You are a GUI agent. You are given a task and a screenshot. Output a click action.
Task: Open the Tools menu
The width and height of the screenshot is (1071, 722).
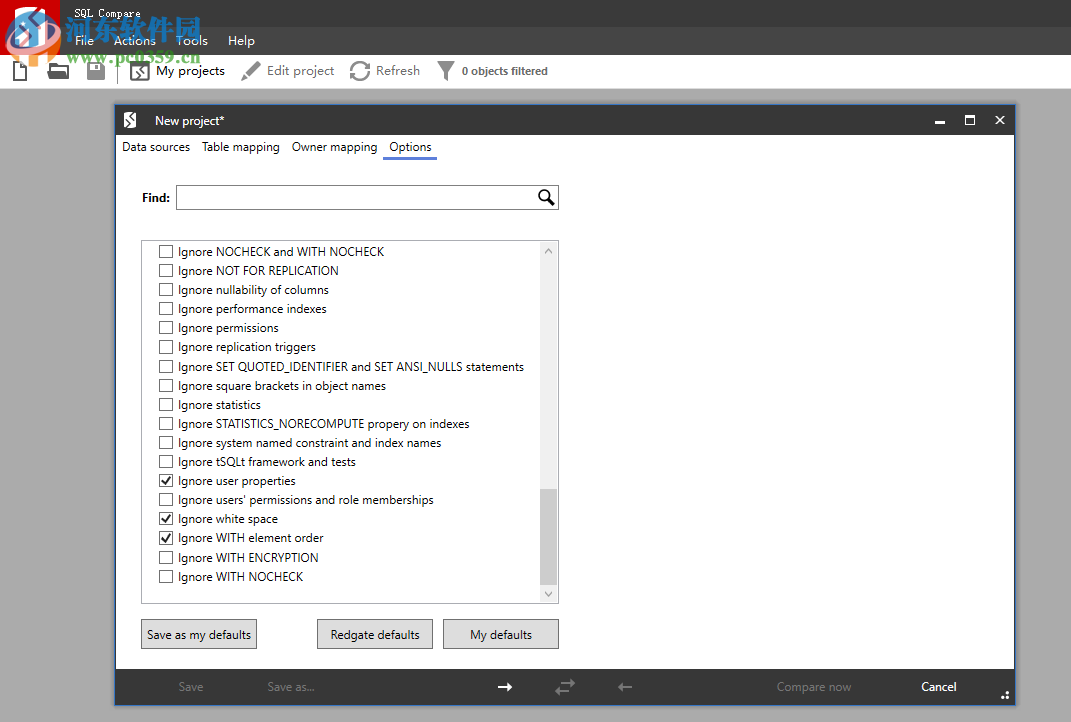192,41
